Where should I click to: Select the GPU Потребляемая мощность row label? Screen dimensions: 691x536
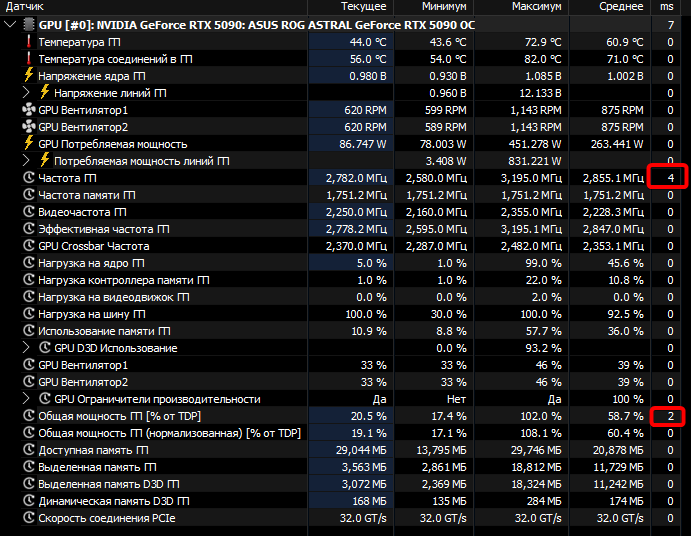113,144
